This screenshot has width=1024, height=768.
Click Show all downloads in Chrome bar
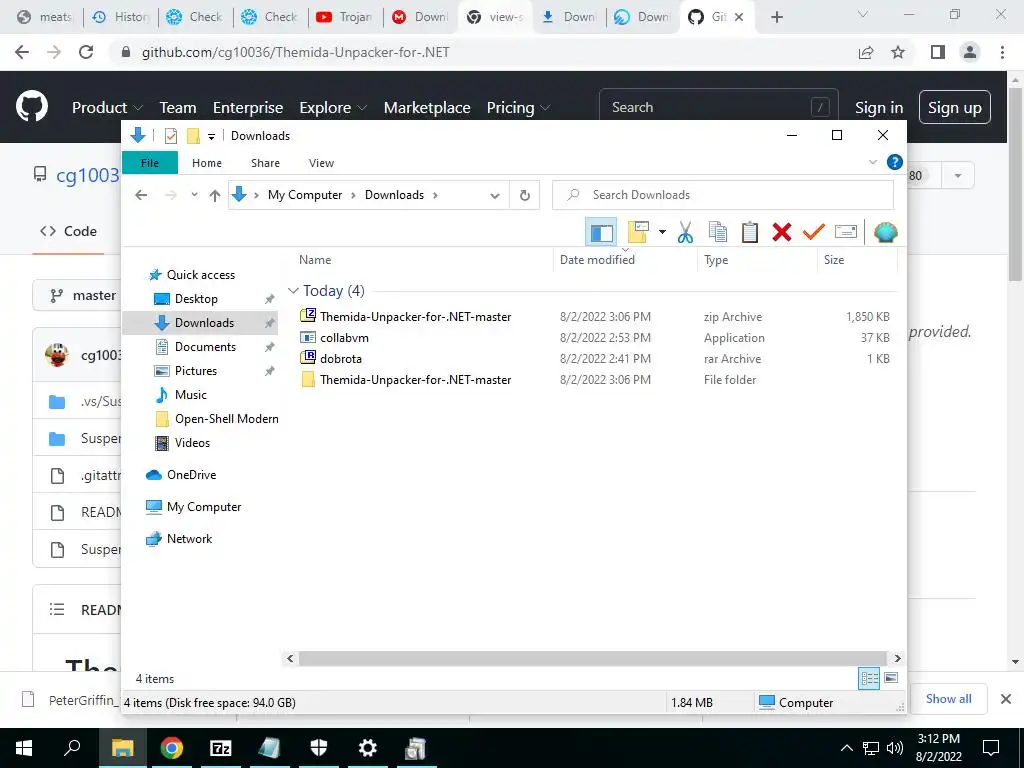(x=948, y=699)
